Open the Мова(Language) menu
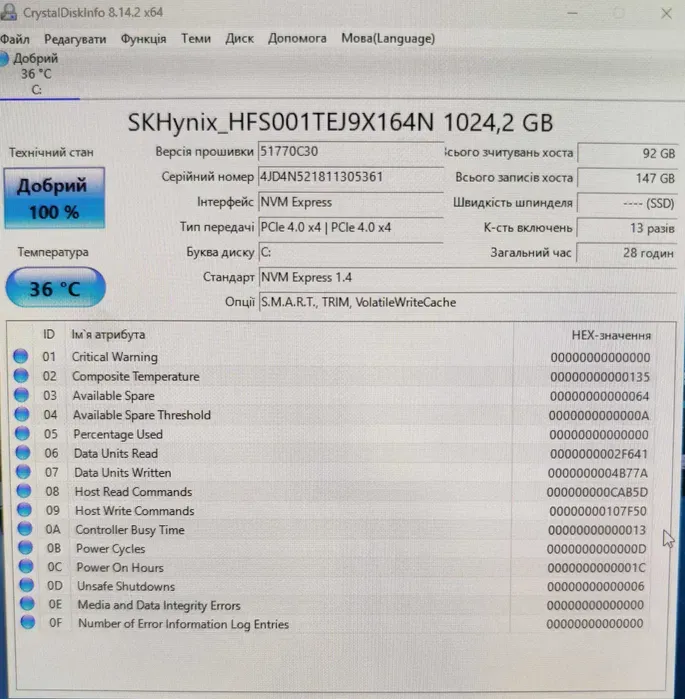The height and width of the screenshot is (699, 685). click(388, 38)
